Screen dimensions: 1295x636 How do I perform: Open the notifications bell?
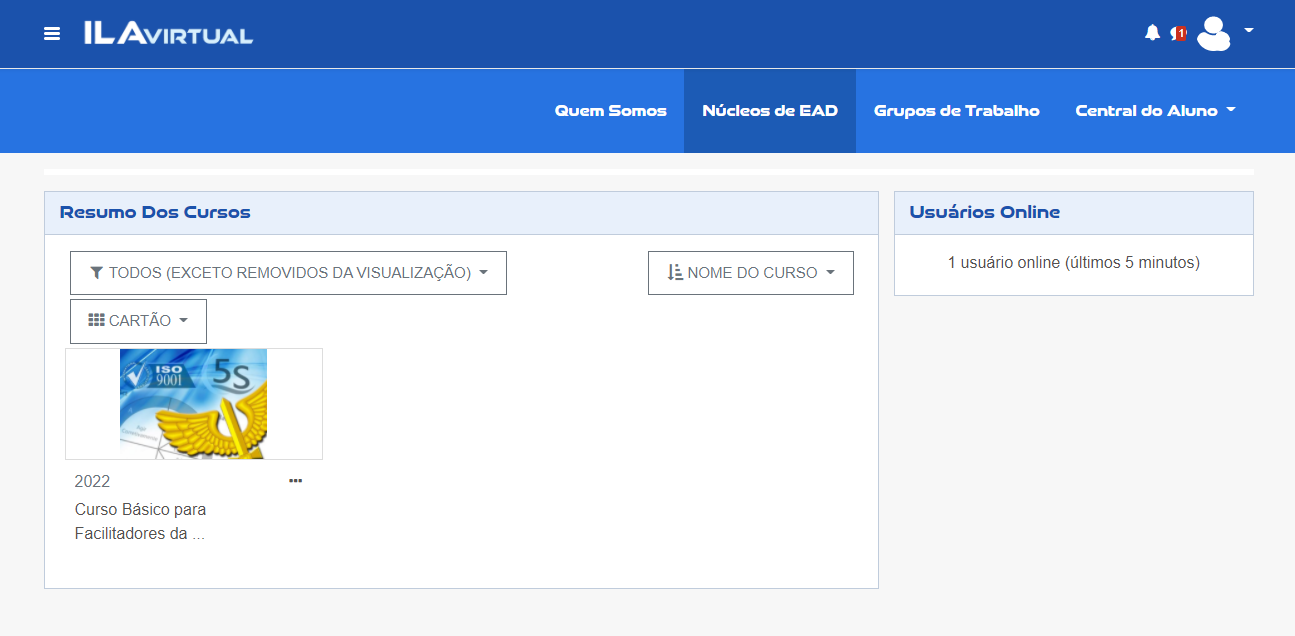[1152, 33]
